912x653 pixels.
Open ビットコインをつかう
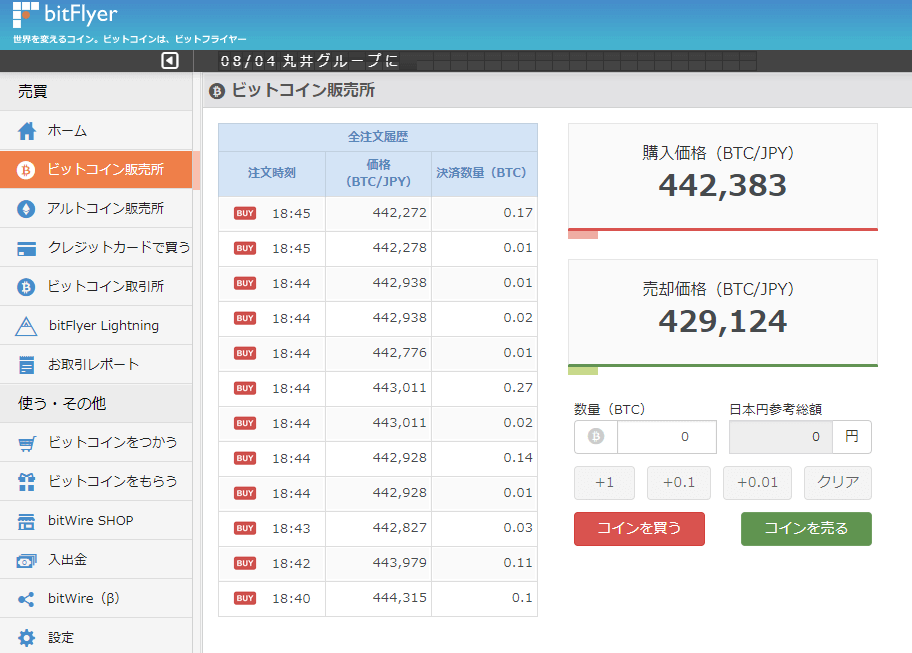[96, 442]
